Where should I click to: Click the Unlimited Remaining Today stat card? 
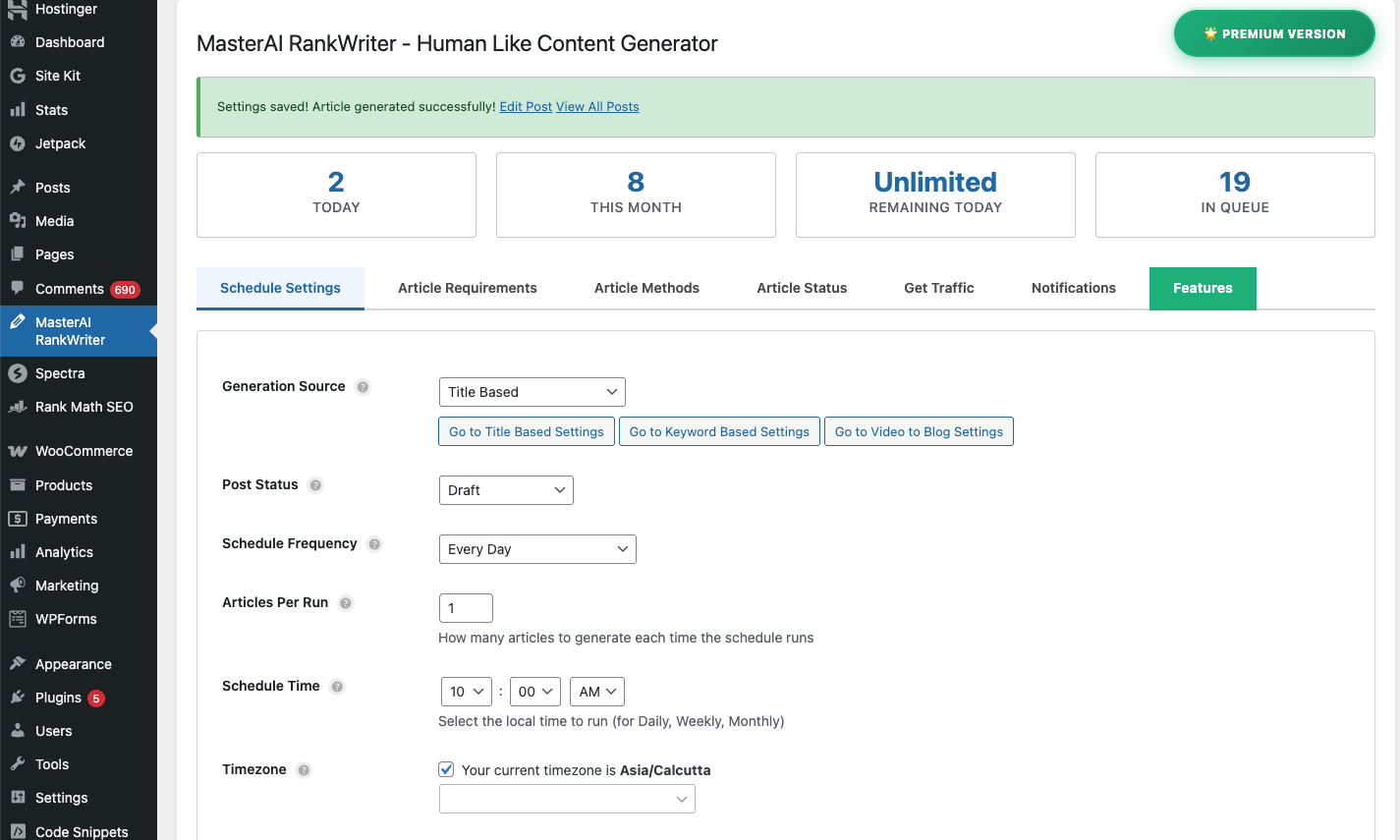click(935, 195)
